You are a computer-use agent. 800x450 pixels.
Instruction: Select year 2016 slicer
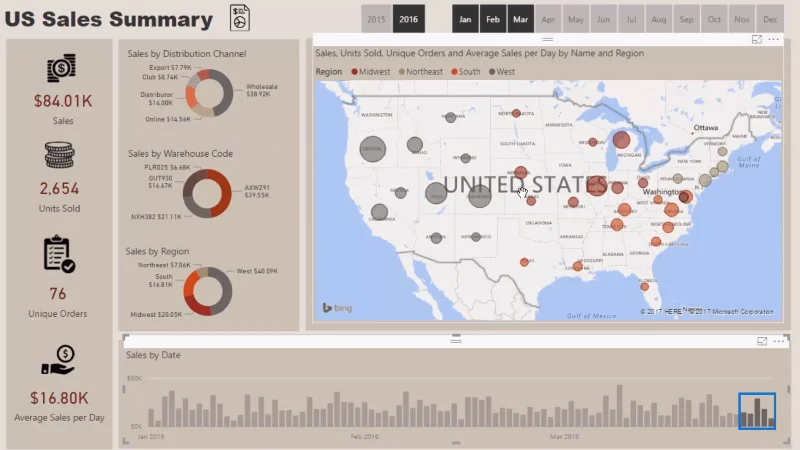tap(409, 19)
